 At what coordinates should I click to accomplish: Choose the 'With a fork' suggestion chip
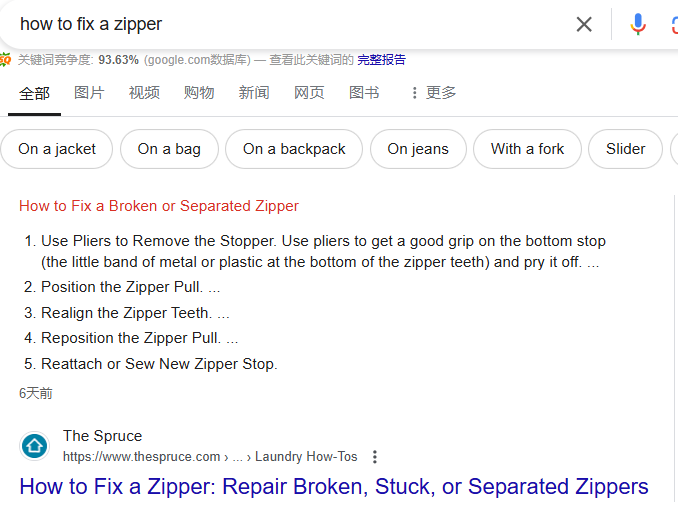pyautogui.click(x=527, y=149)
